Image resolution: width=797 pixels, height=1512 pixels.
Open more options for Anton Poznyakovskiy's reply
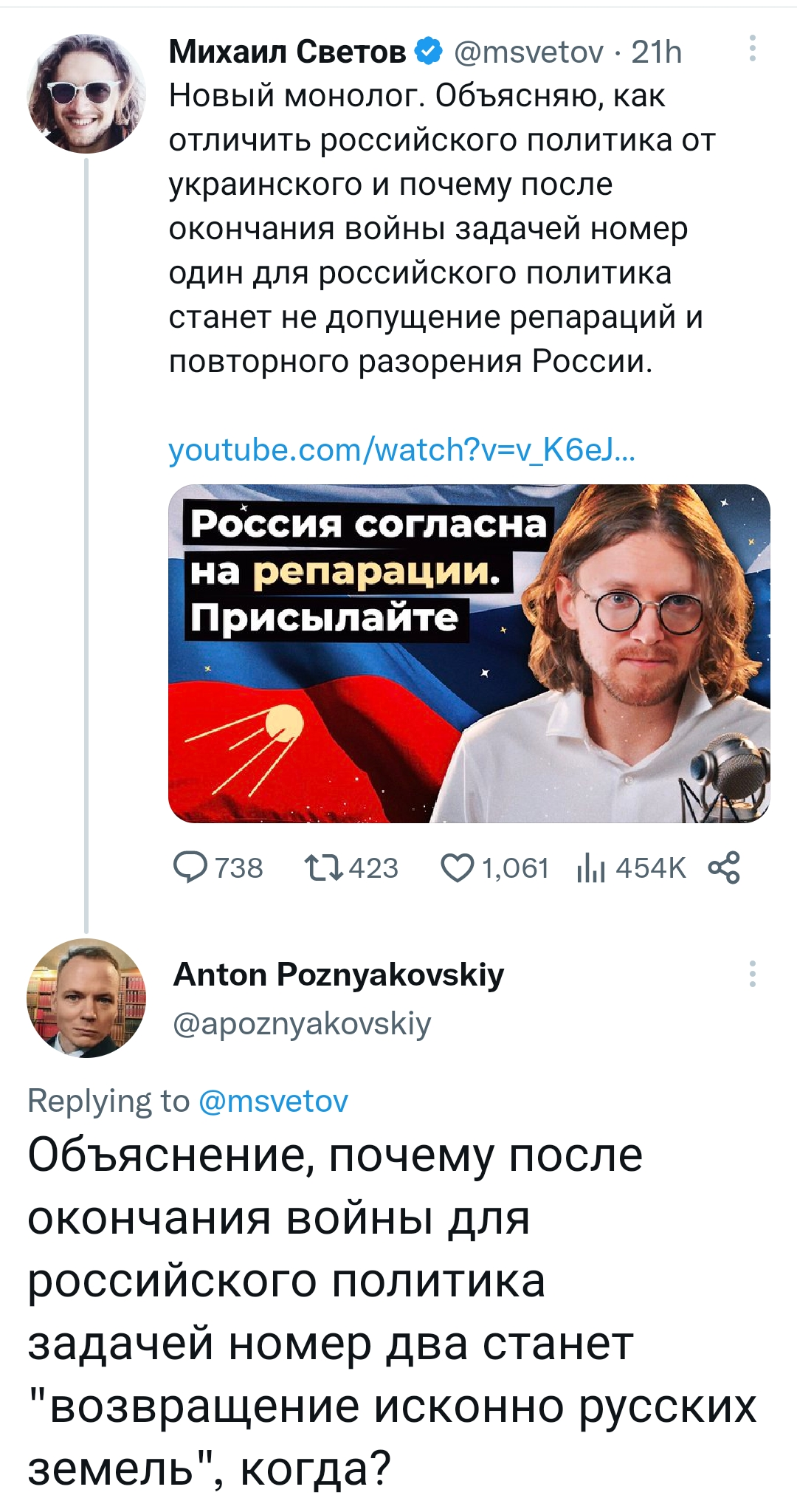click(752, 975)
